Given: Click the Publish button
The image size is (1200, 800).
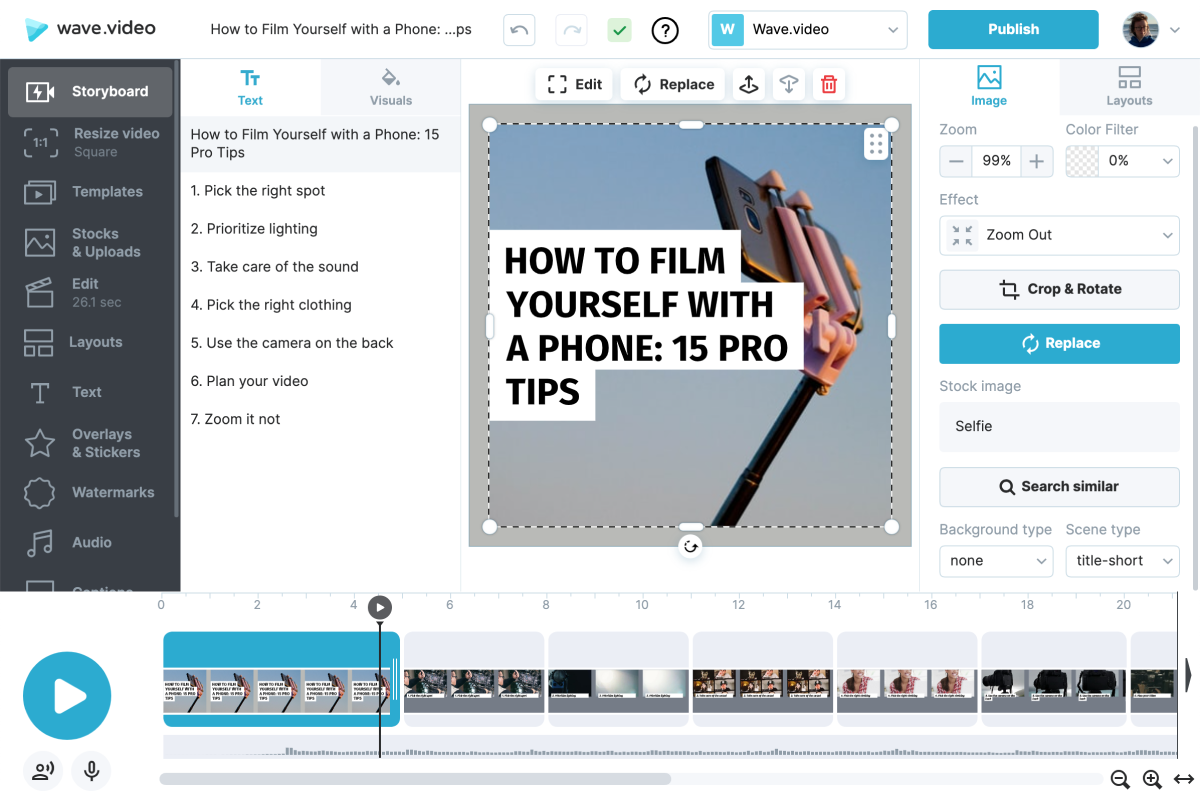Looking at the screenshot, I should (x=1013, y=29).
